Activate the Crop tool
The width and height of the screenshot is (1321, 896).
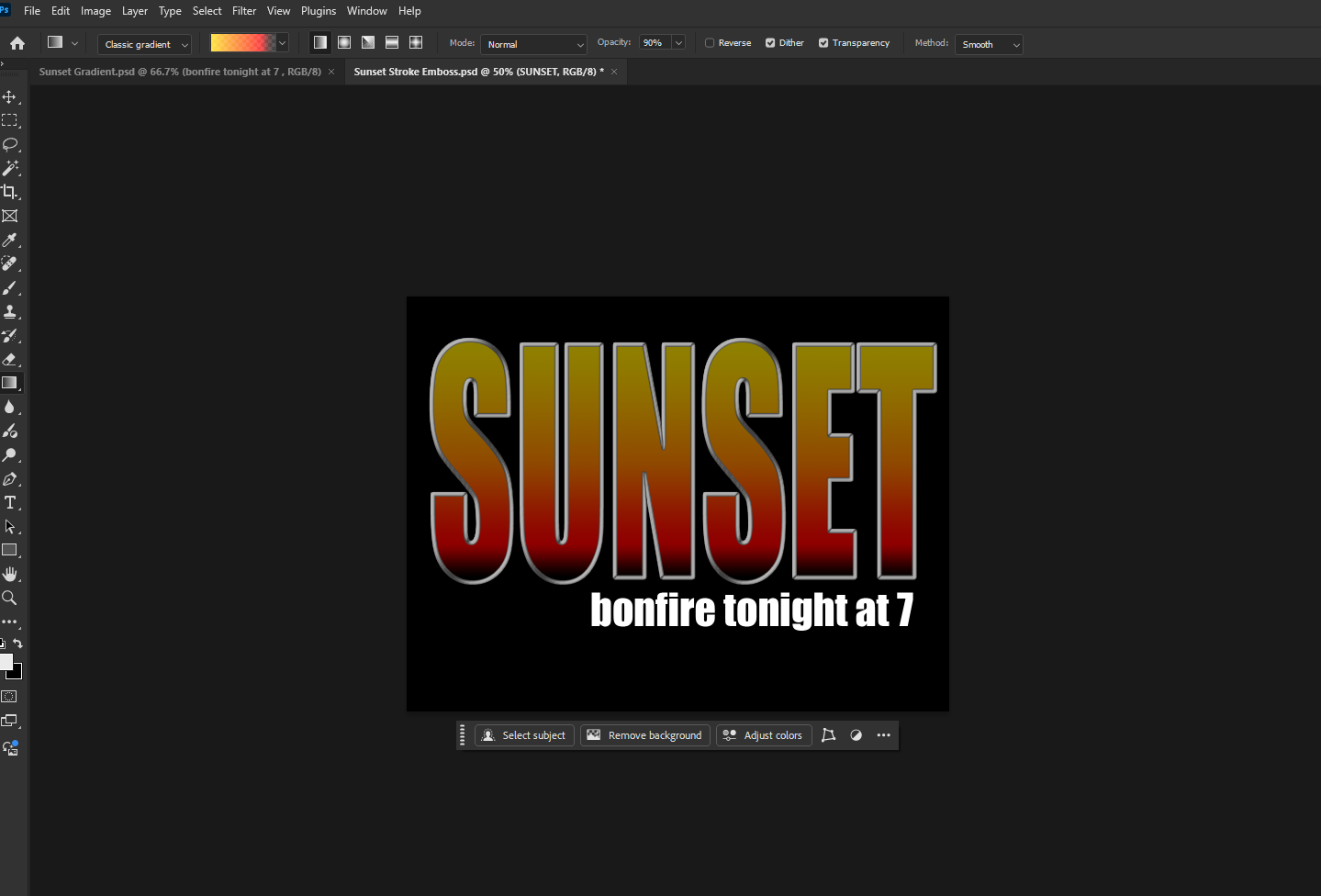pos(10,192)
